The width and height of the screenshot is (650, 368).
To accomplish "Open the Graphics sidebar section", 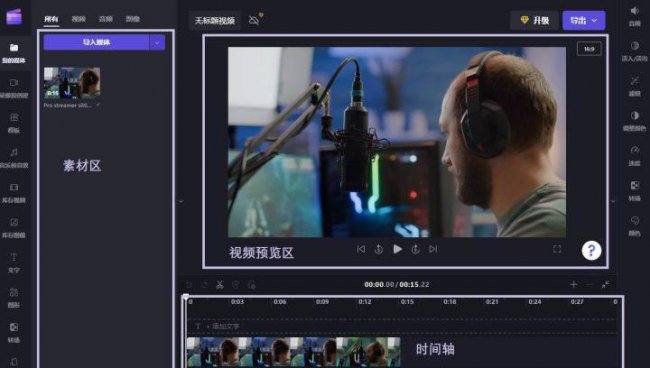I will 14,298.
